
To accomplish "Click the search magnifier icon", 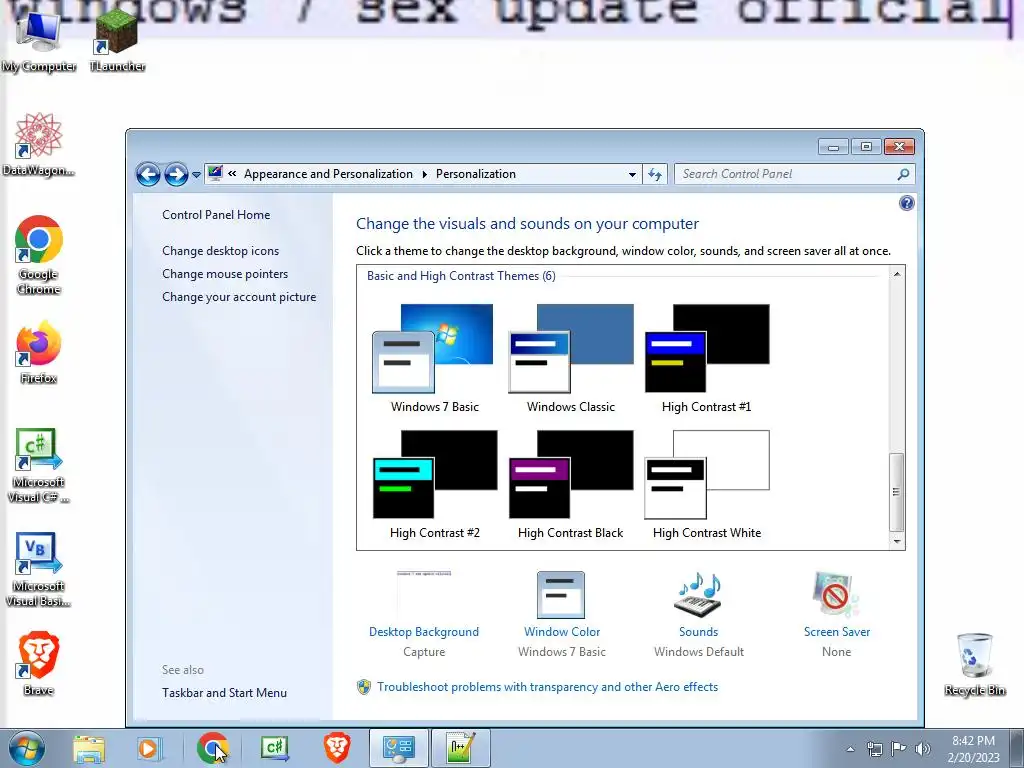I will [x=903, y=174].
